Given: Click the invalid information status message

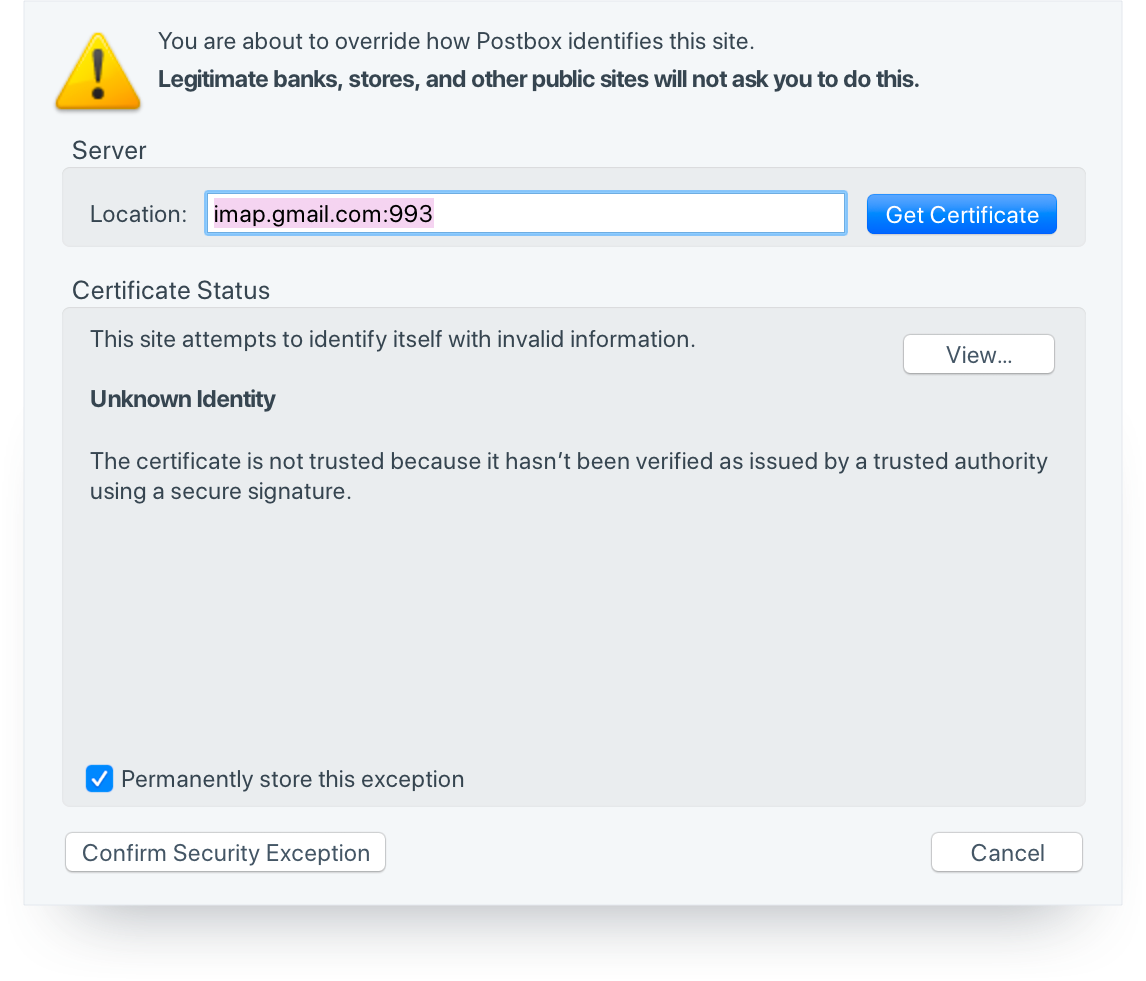Looking at the screenshot, I should click(392, 339).
